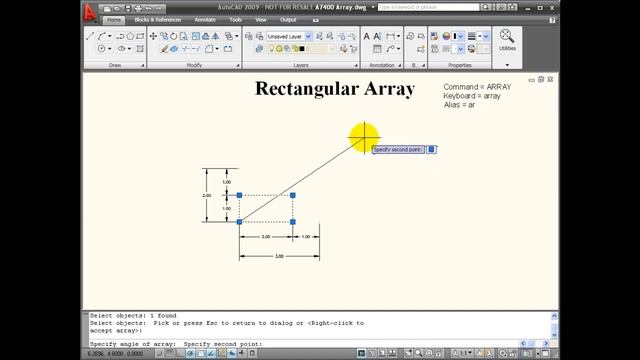Pick the Circle draw tool
Image resolution: width=640 pixels, height=360 pixels.
(x=102, y=49)
